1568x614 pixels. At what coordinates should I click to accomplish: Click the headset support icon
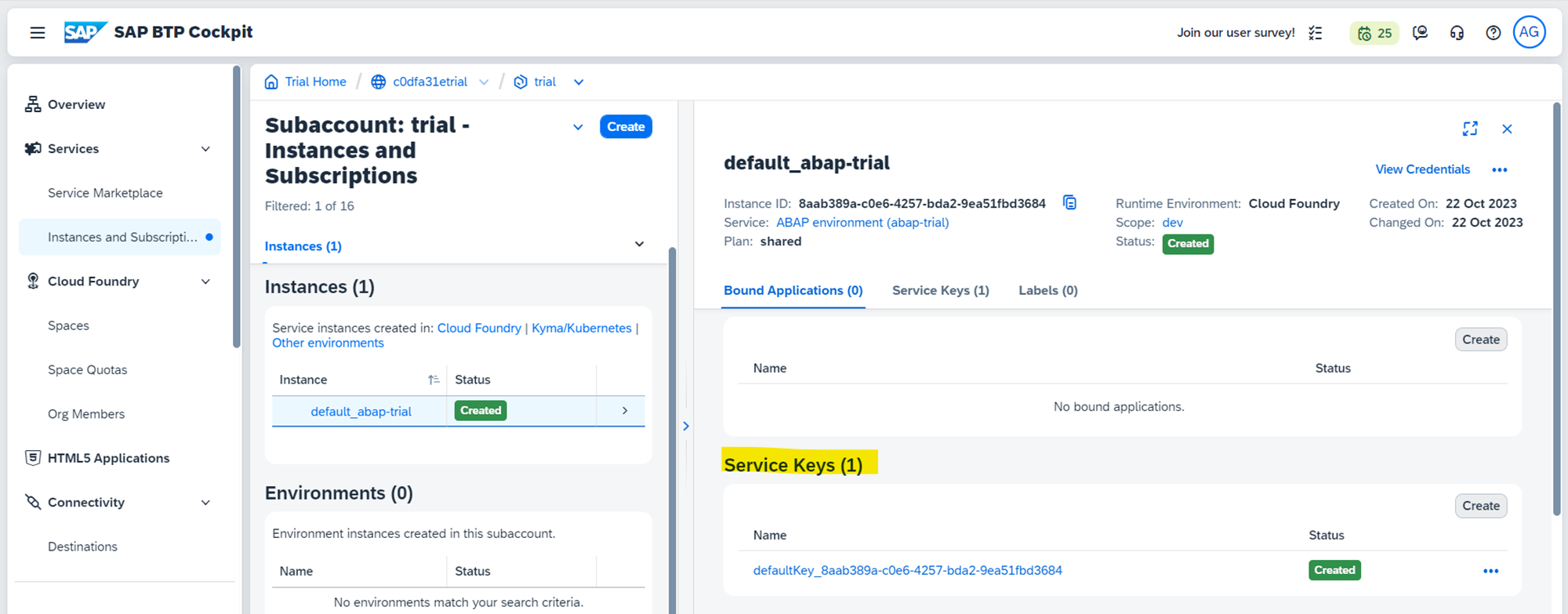point(1457,33)
